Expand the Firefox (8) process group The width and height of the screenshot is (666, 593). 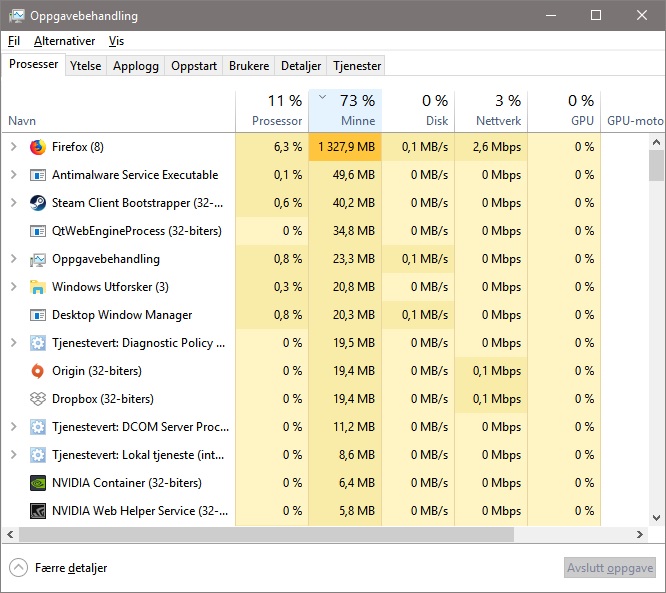[x=14, y=147]
